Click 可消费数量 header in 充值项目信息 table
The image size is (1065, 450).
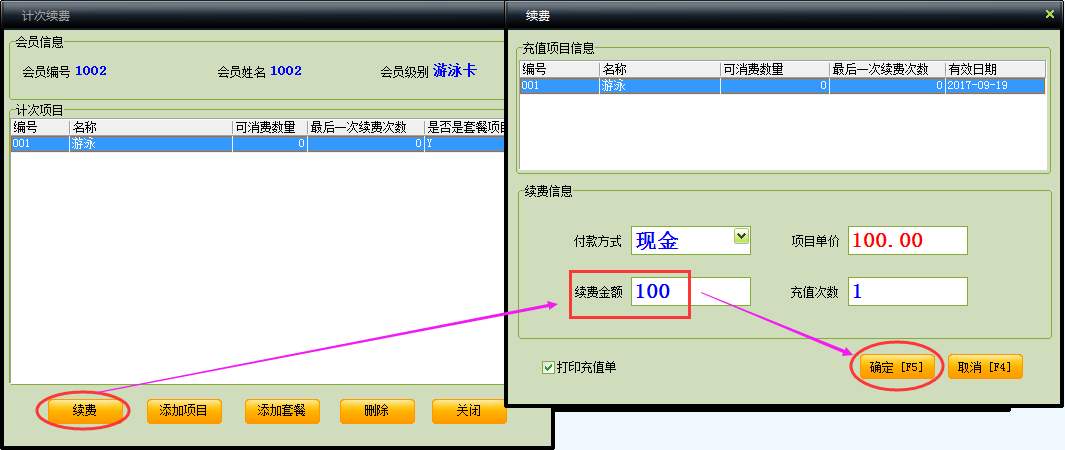click(775, 69)
